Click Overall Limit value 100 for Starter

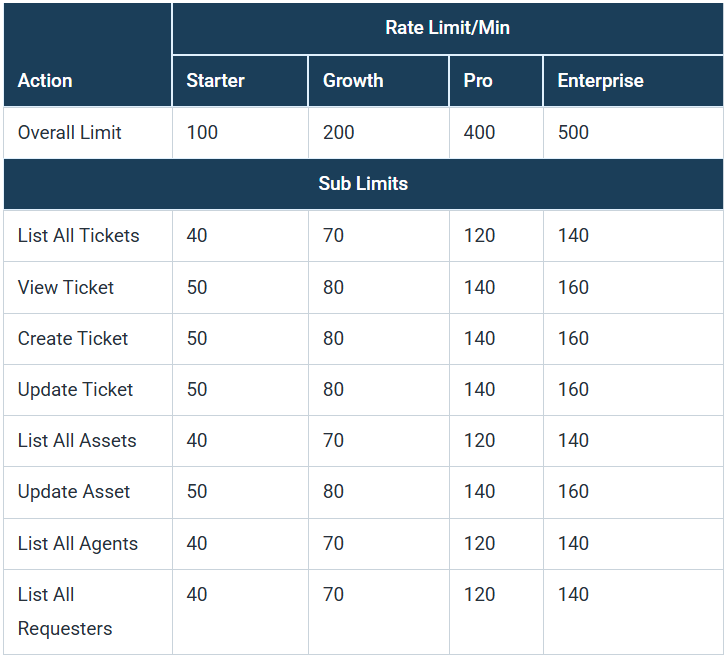[x=202, y=133]
